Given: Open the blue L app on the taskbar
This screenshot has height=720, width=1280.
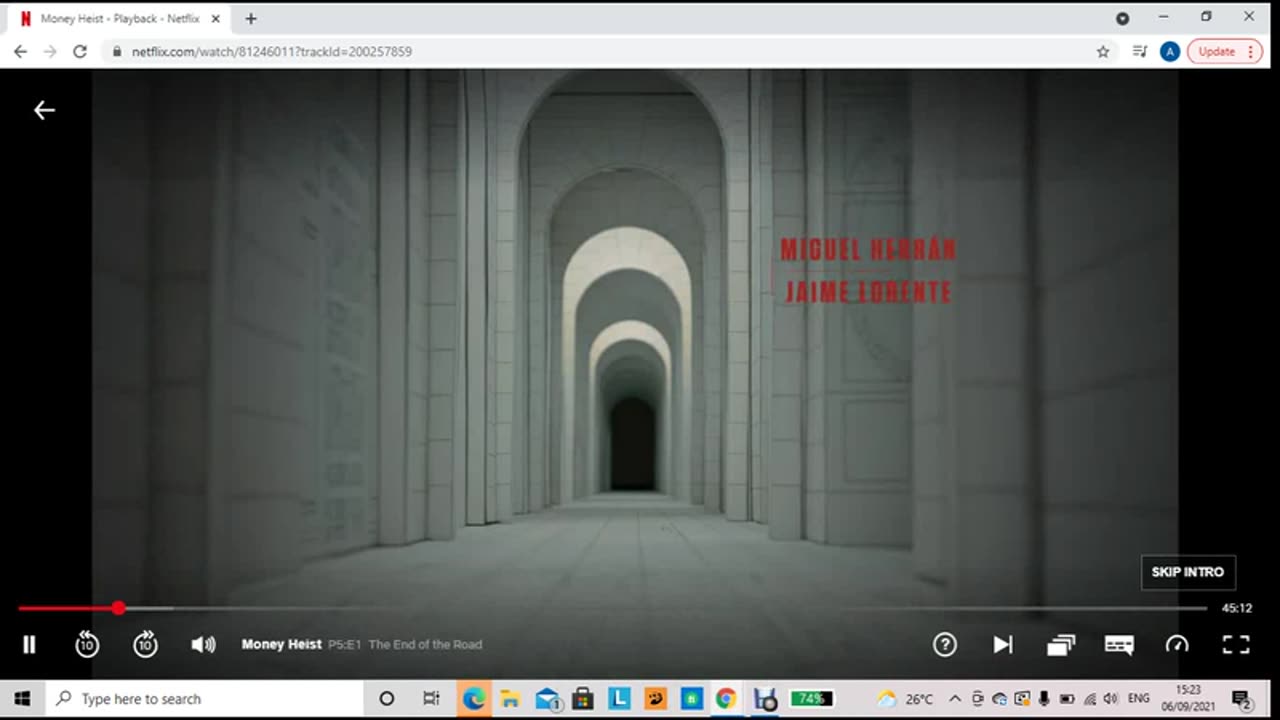Looking at the screenshot, I should (619, 699).
